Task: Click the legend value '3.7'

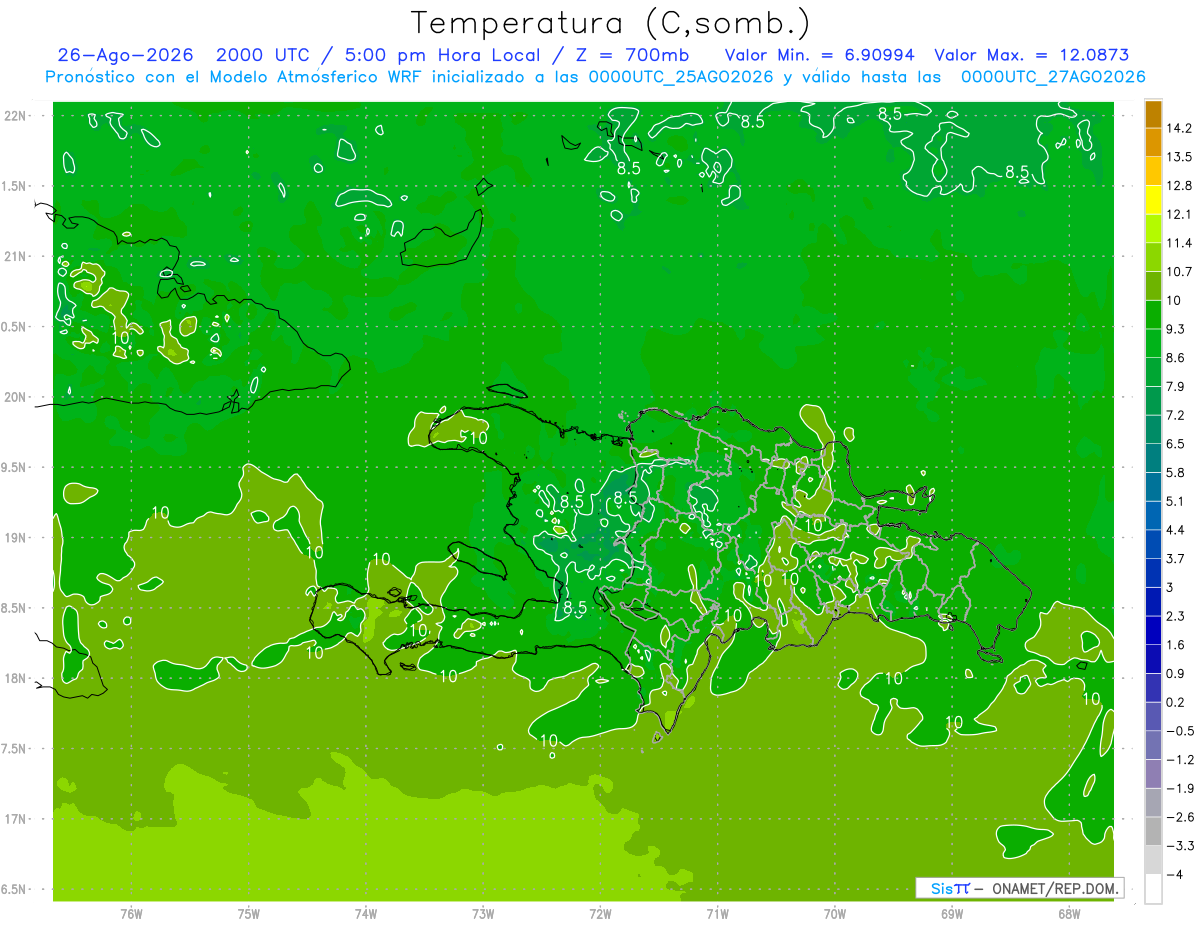Action: click(1176, 559)
